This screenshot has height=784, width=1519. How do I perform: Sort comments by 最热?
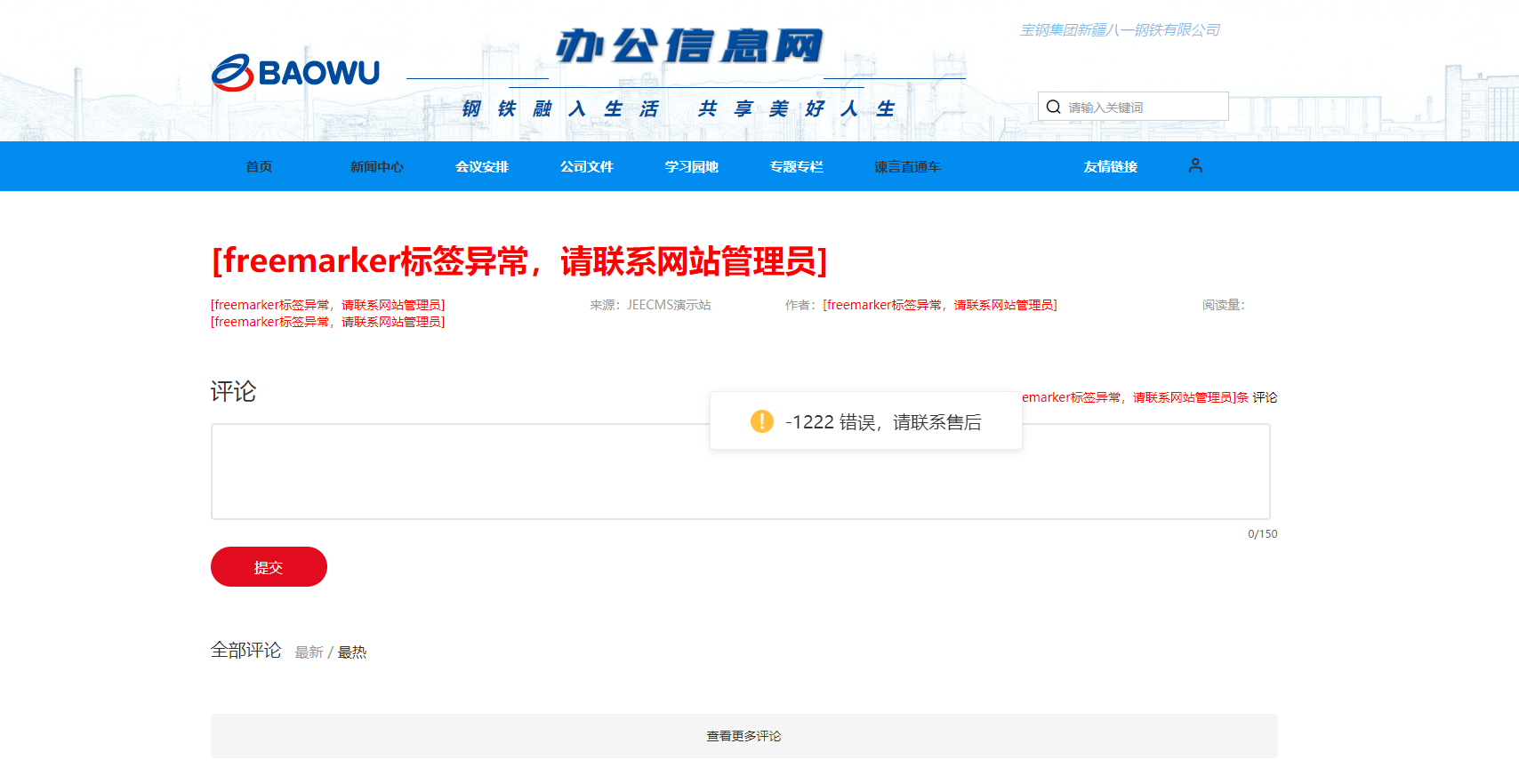352,652
